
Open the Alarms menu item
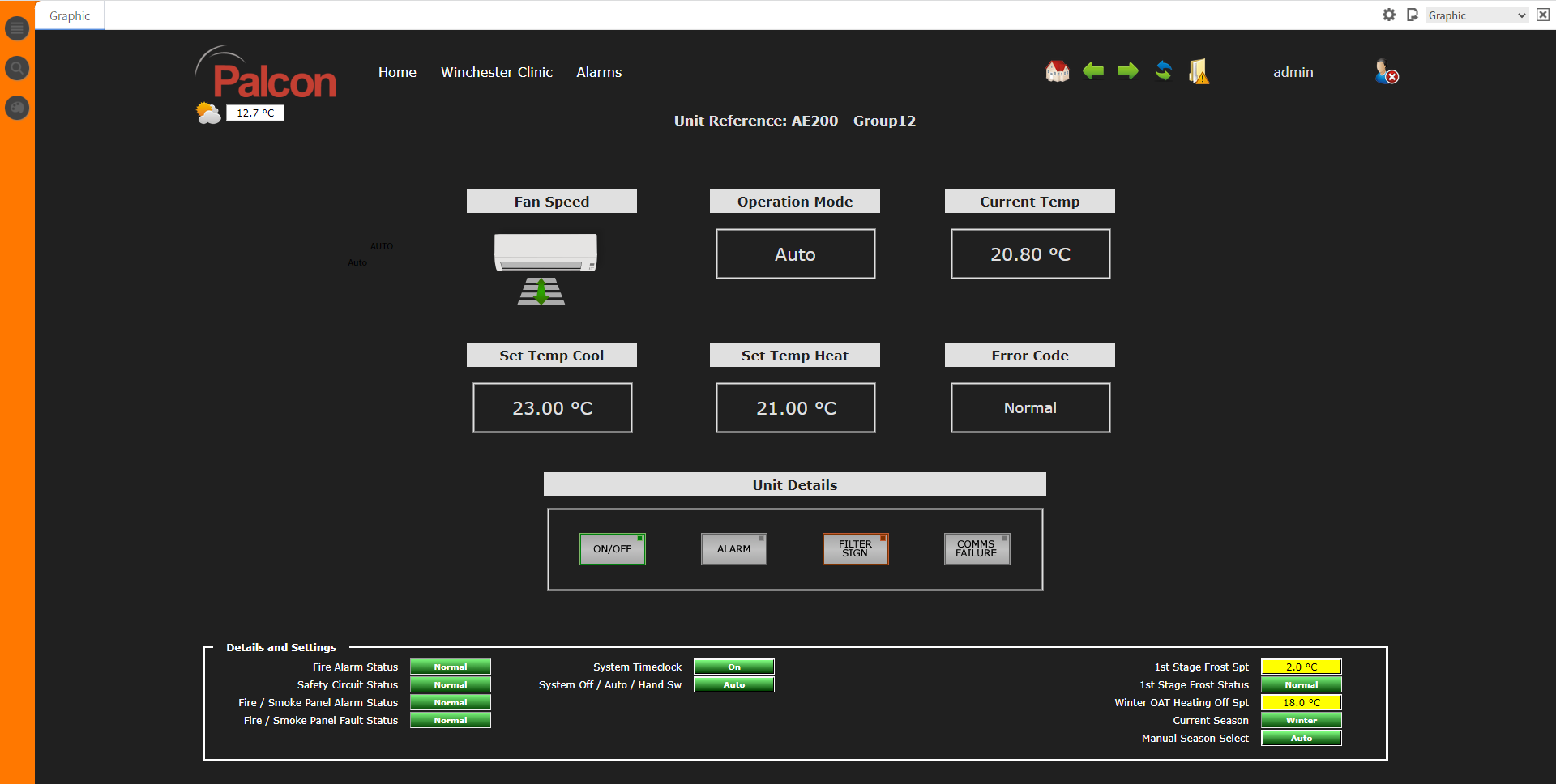tap(599, 72)
